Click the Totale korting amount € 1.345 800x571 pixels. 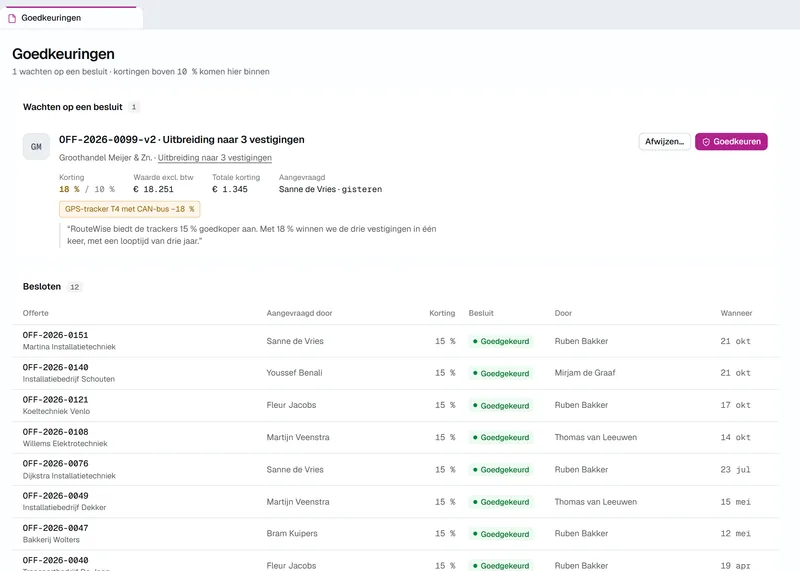click(230, 189)
